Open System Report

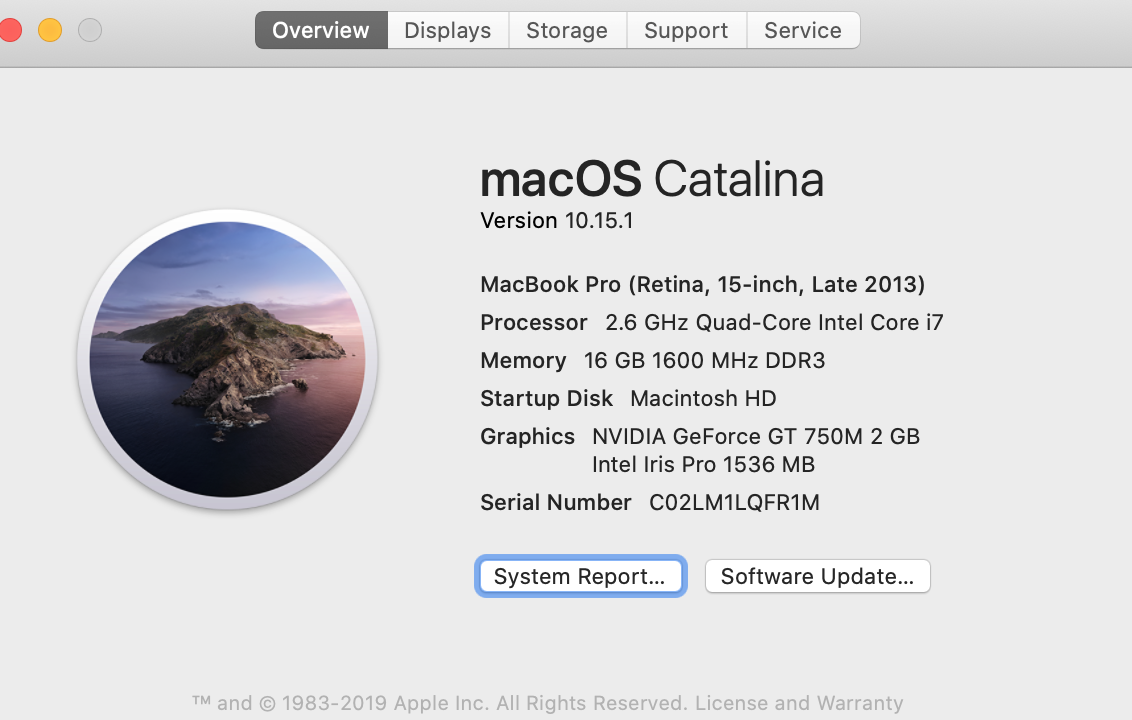579,576
